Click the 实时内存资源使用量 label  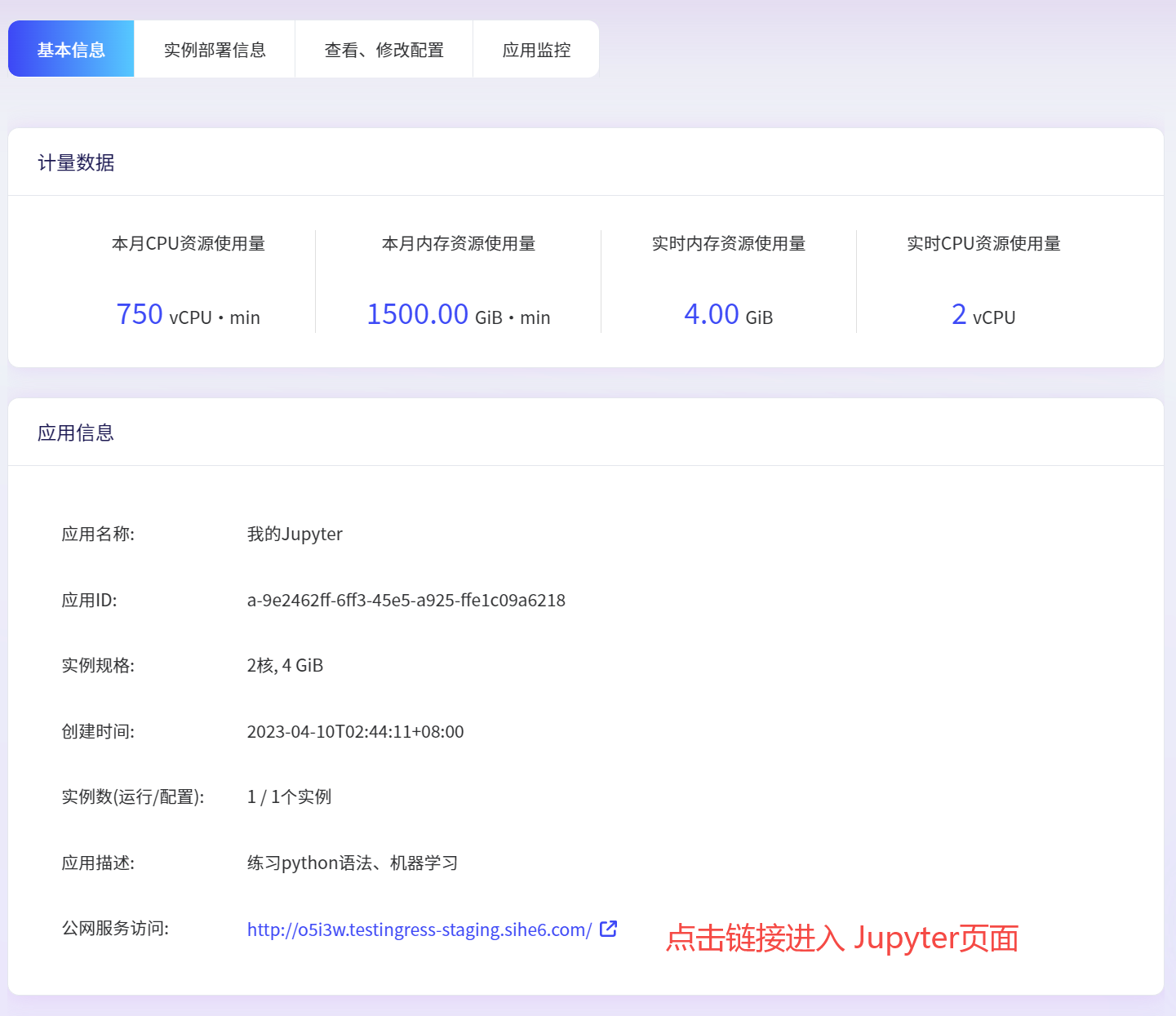(729, 243)
